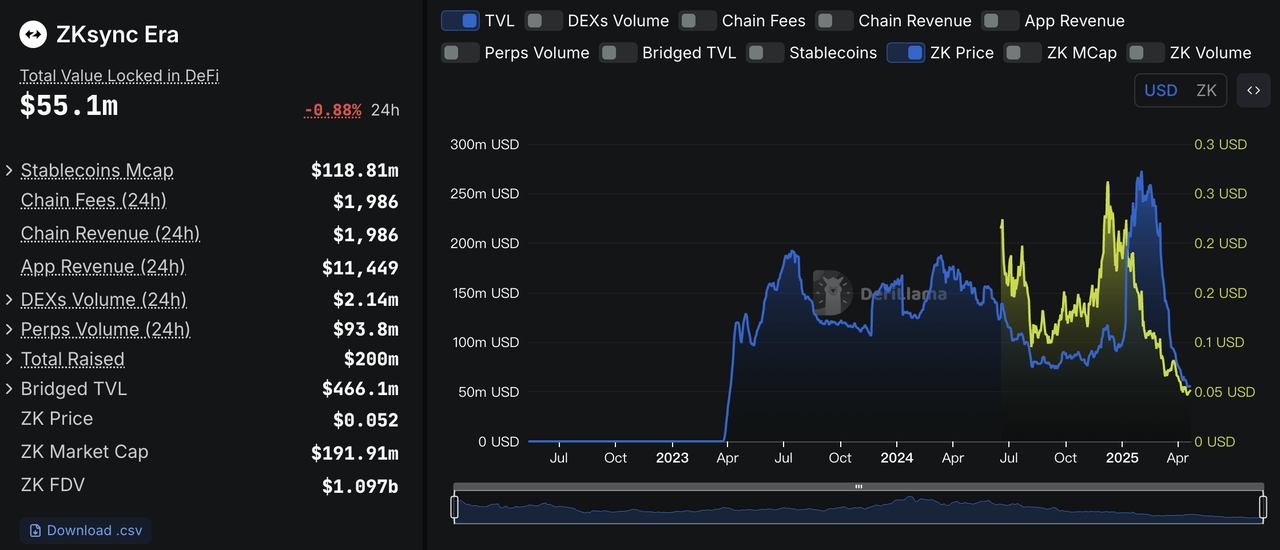Click the embed code icon button

pyautogui.click(x=1253, y=90)
